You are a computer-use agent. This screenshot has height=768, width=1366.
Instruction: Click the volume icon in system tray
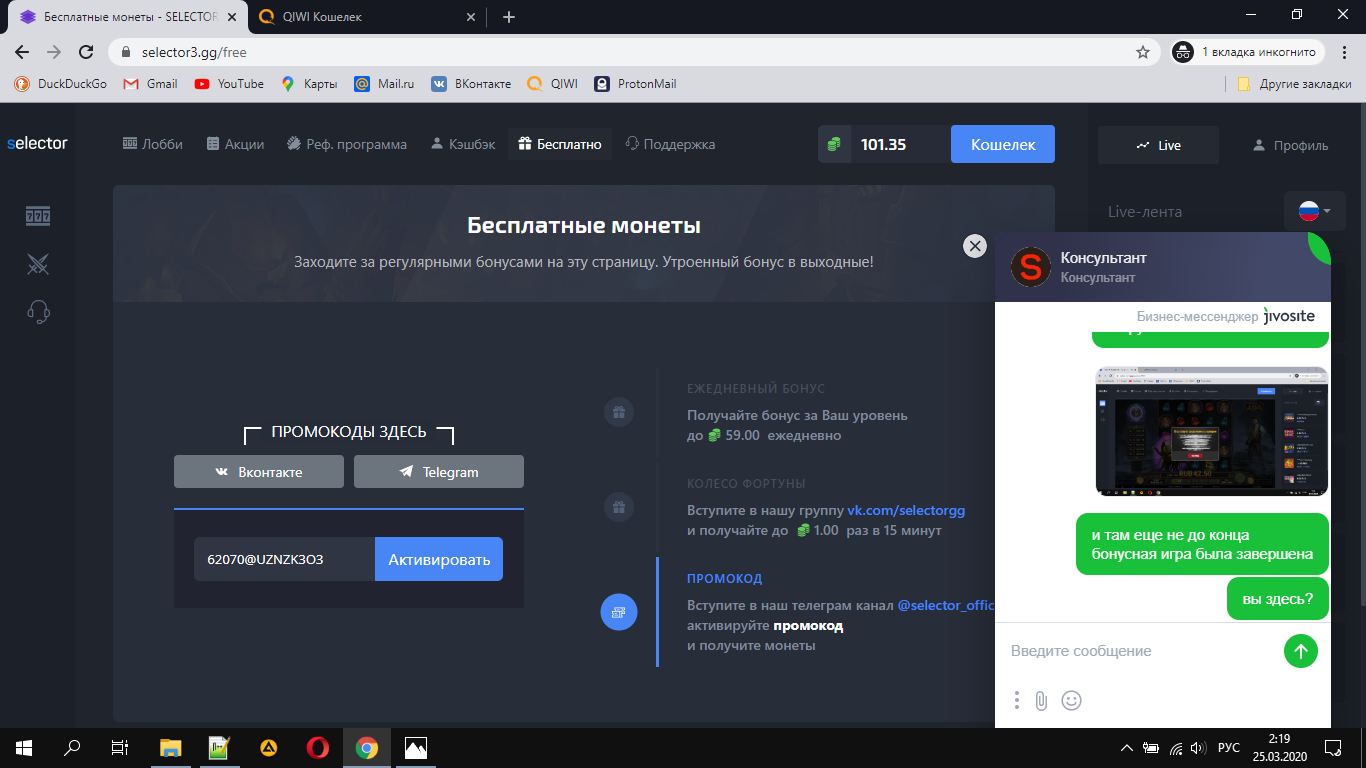click(x=1197, y=747)
